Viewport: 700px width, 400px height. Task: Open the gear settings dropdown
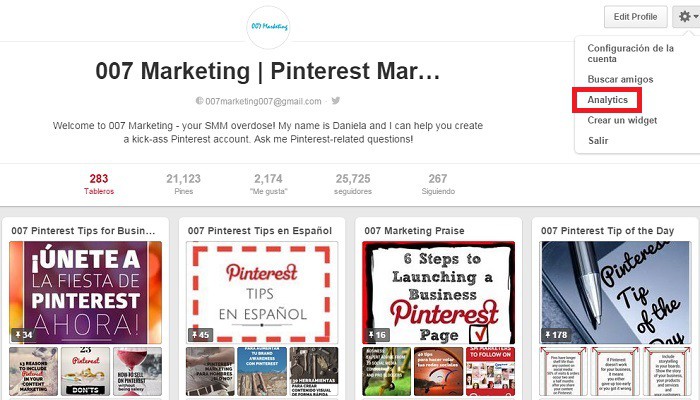point(687,17)
